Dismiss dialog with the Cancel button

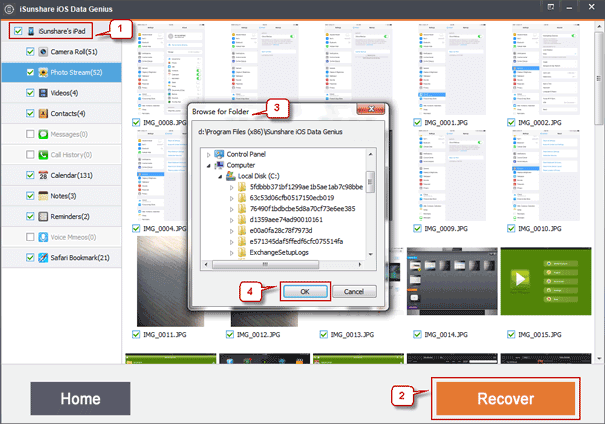pos(354,291)
